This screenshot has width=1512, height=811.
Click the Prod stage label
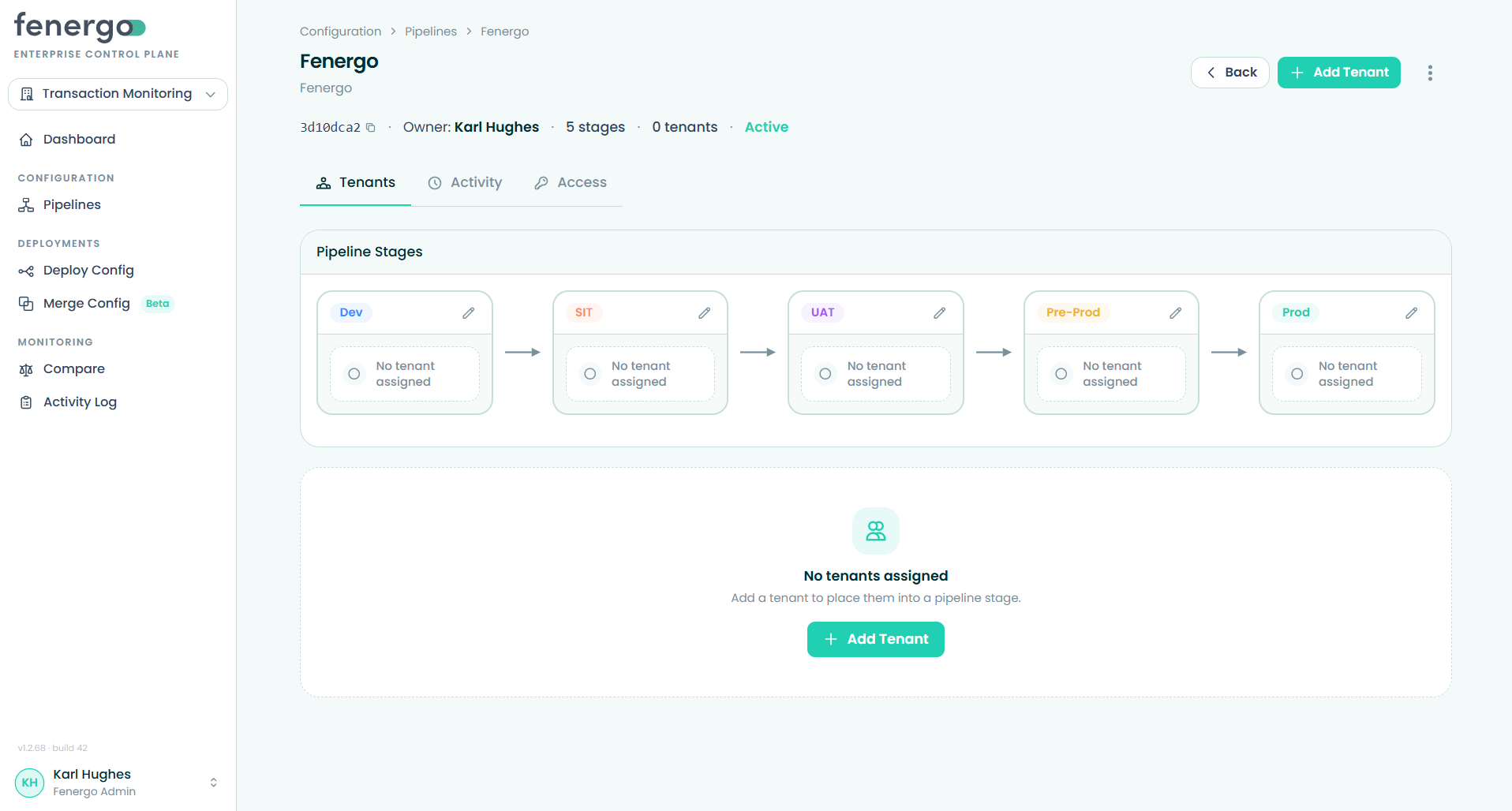(x=1296, y=312)
